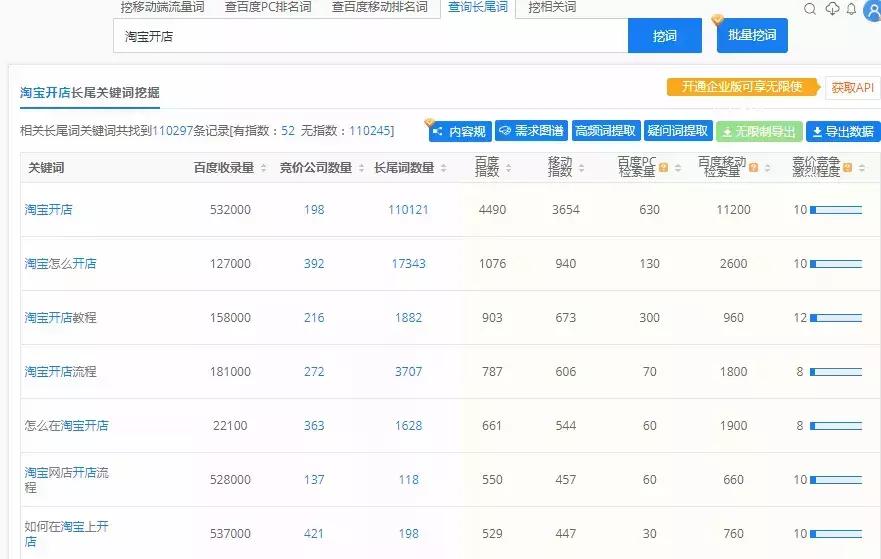Click 疑问词提取 button
This screenshot has height=559, width=881.
point(678,131)
